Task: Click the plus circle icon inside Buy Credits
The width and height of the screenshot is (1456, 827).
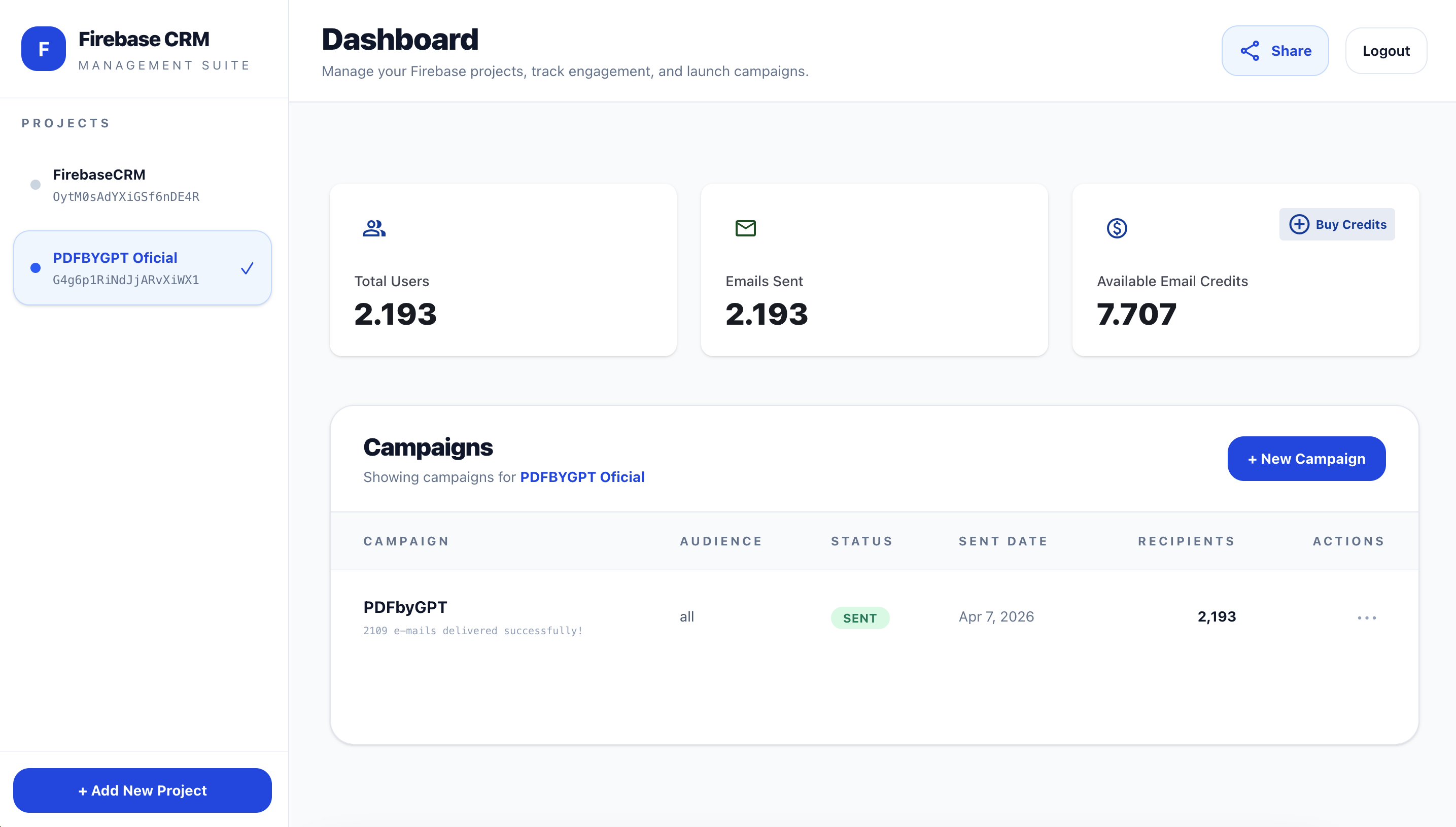Action: pyautogui.click(x=1300, y=224)
